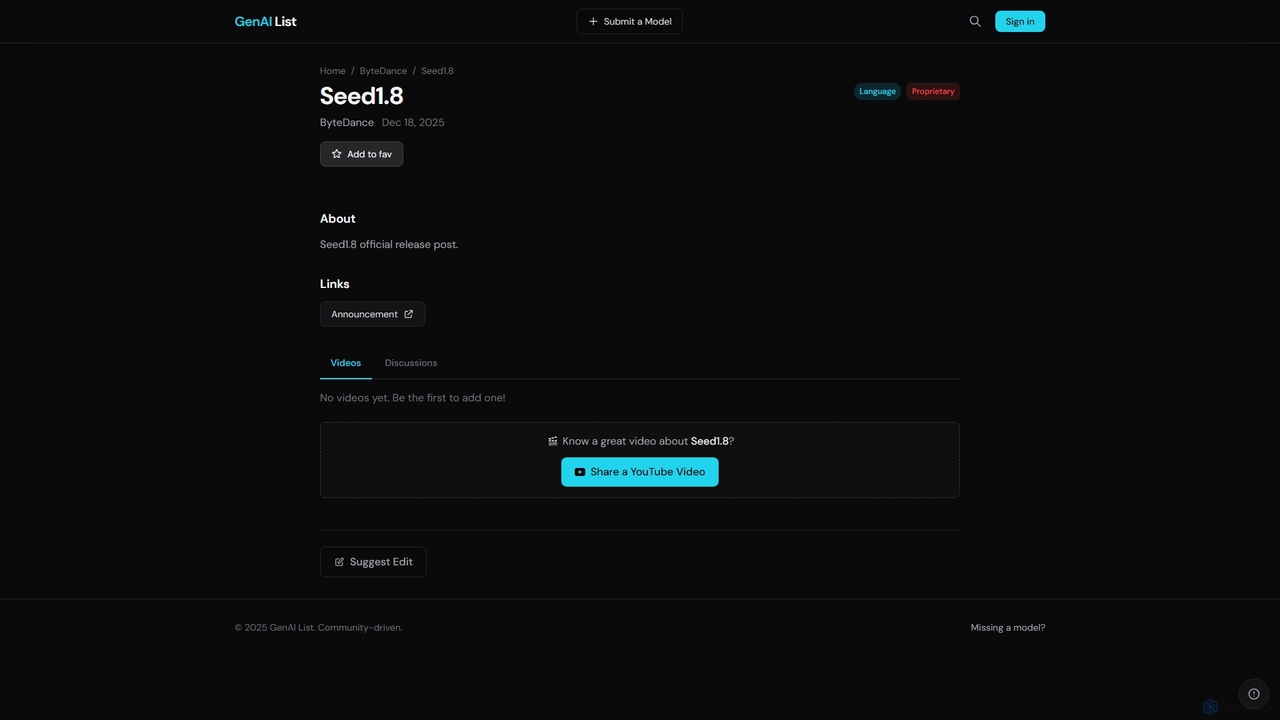Switch to the Discussions tab
1280x720 pixels.
click(411, 363)
